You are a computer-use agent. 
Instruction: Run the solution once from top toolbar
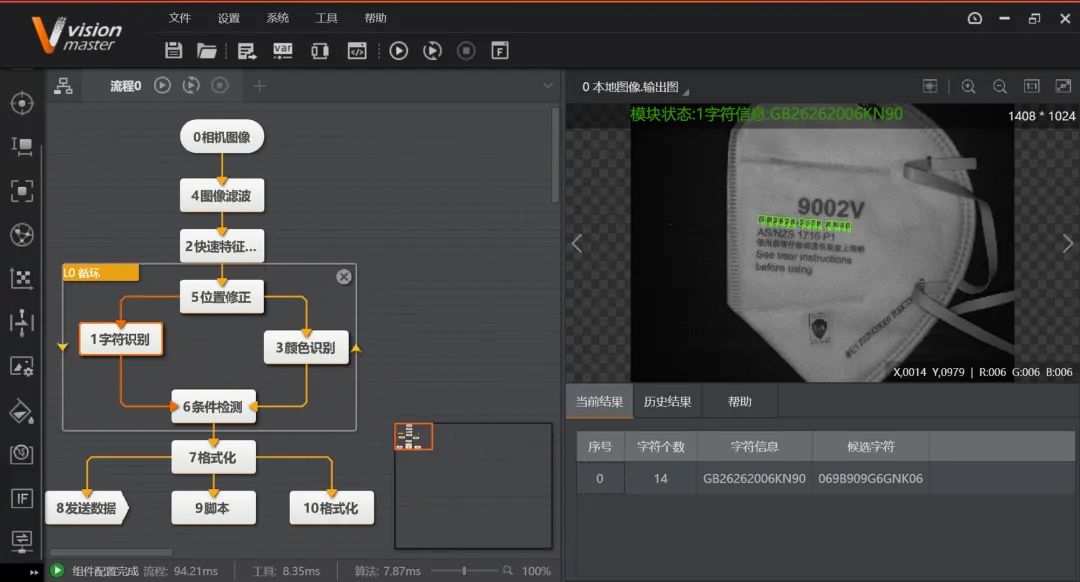[x=399, y=51]
